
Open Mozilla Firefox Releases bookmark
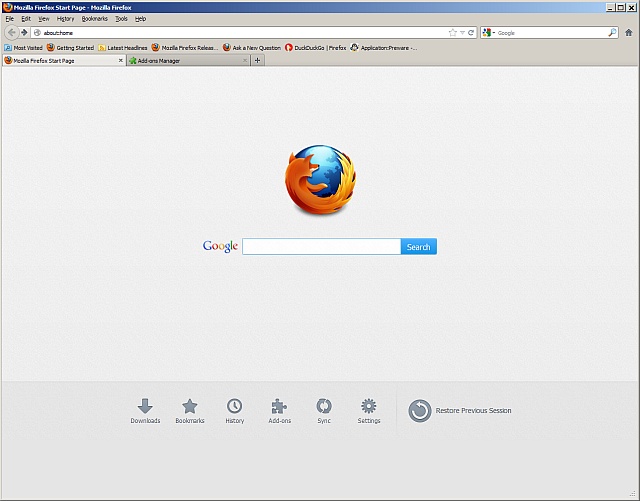(x=185, y=48)
